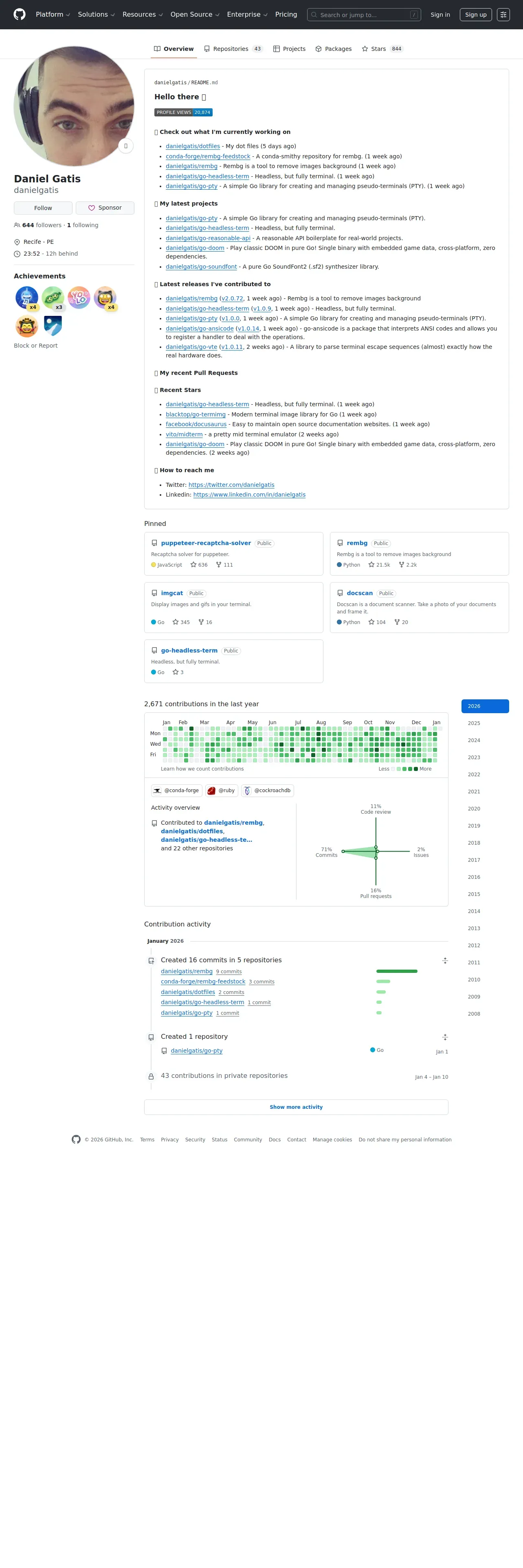
Task: Switch to the Packages tab
Action: 334,49
